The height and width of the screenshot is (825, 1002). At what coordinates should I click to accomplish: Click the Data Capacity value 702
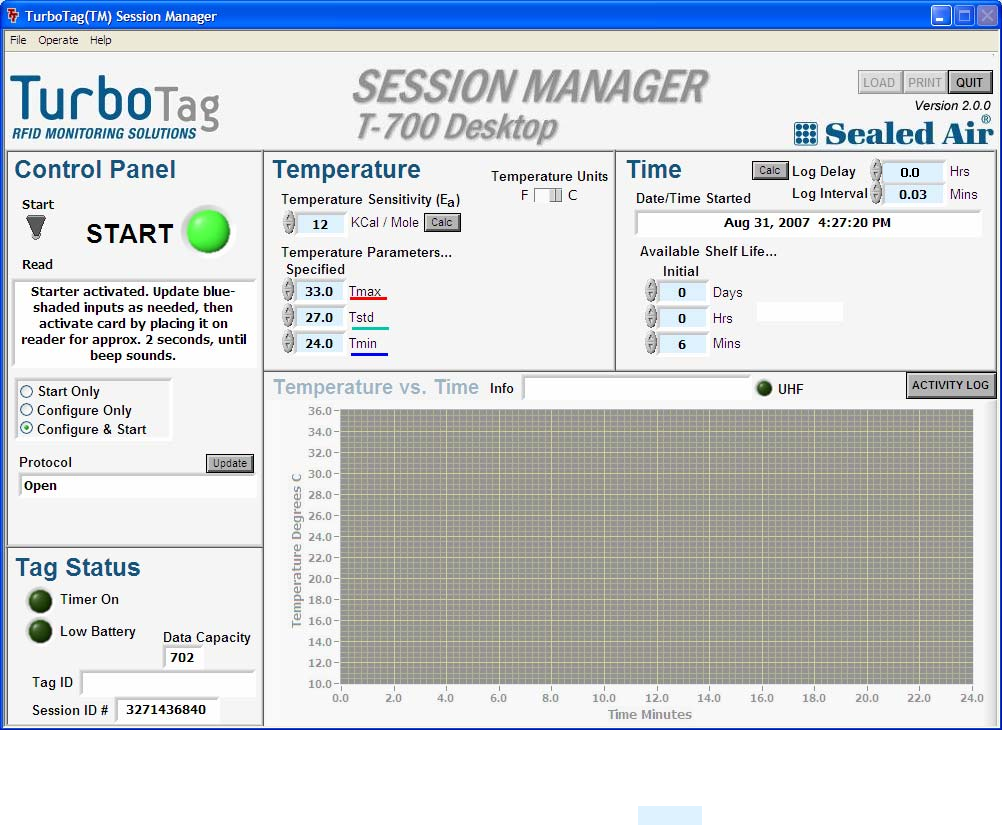coord(184,658)
